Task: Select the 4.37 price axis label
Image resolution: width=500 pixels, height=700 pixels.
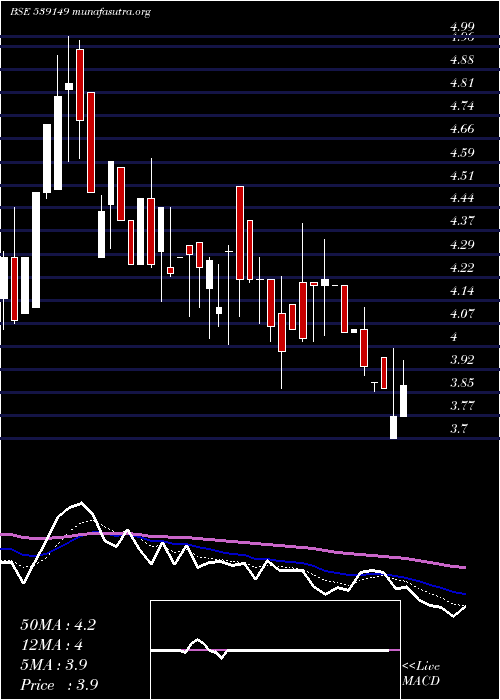Action: tap(462, 221)
